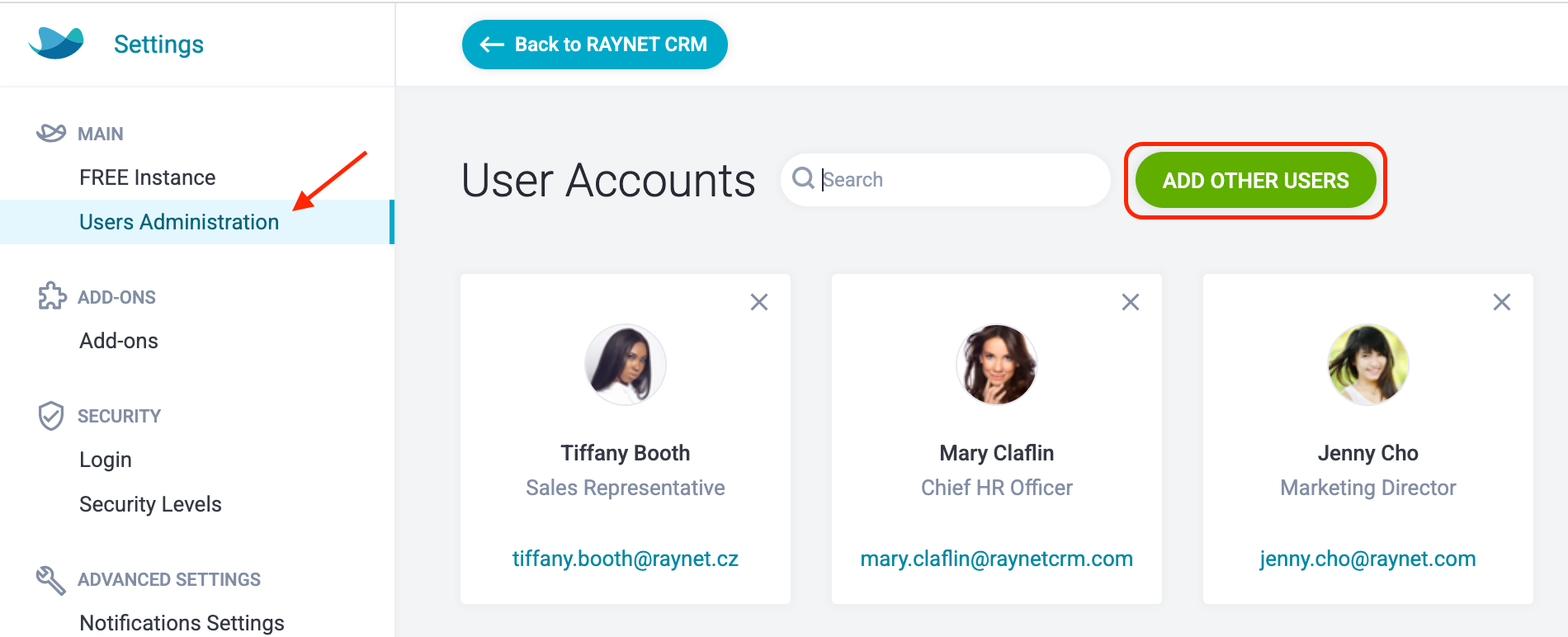Go to Security Levels
The width and height of the screenshot is (1568, 637).
pos(150,504)
